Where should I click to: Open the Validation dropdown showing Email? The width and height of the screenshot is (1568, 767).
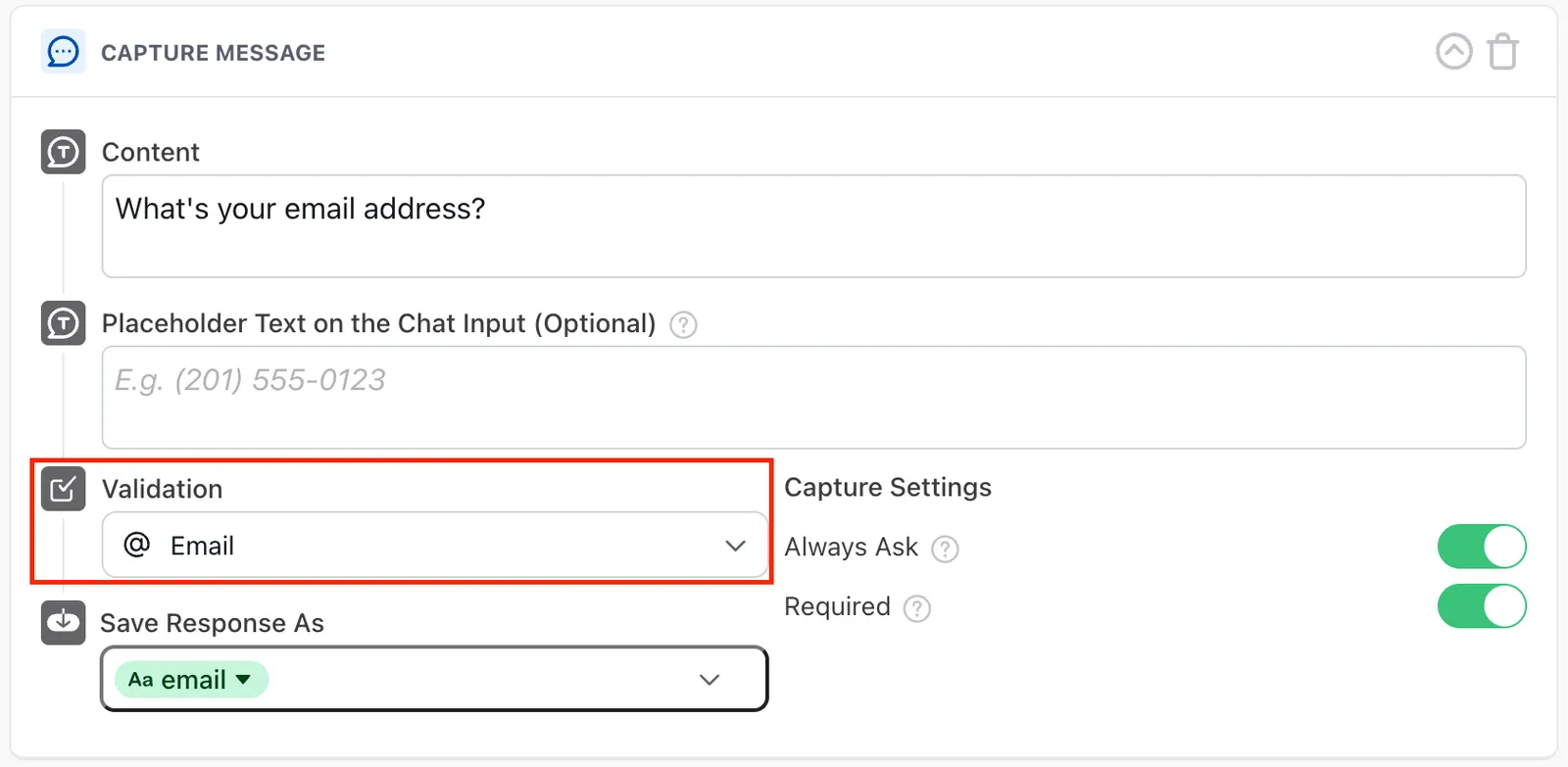tap(434, 545)
